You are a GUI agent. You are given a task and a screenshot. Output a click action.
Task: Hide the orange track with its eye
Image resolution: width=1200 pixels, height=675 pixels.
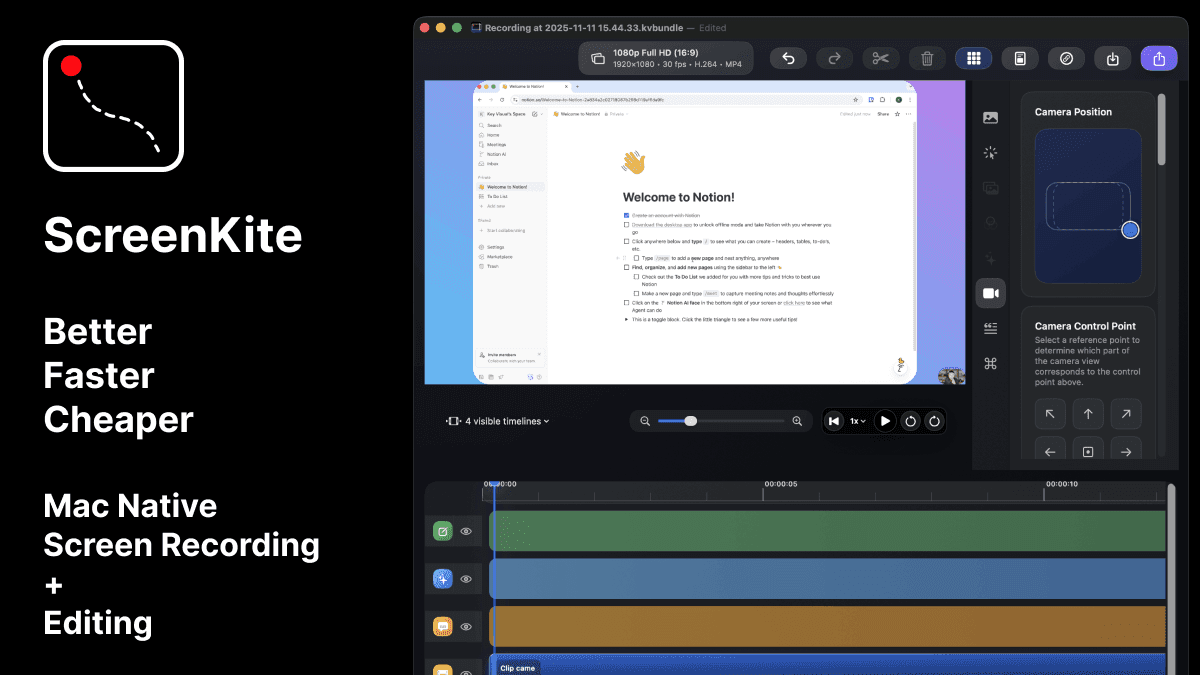tap(466, 626)
